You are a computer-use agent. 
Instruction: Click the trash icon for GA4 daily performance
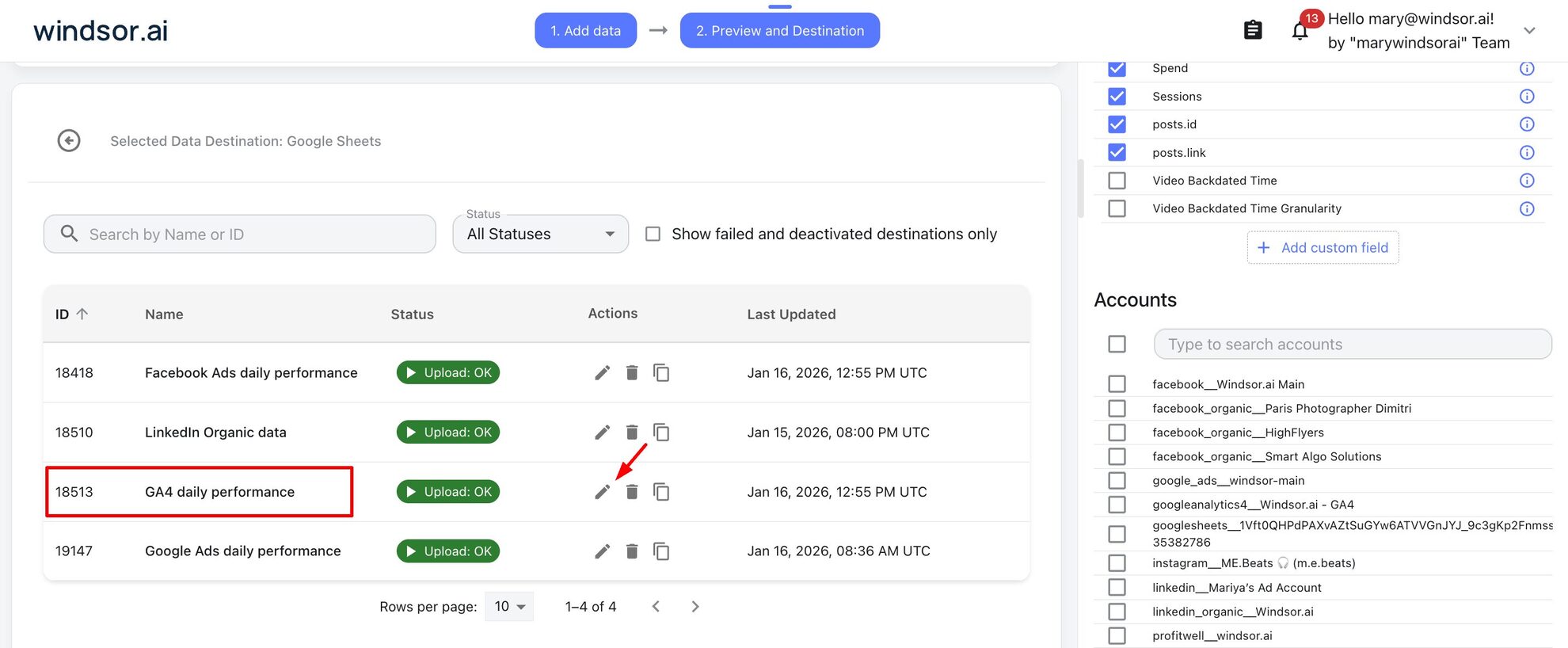tap(632, 492)
